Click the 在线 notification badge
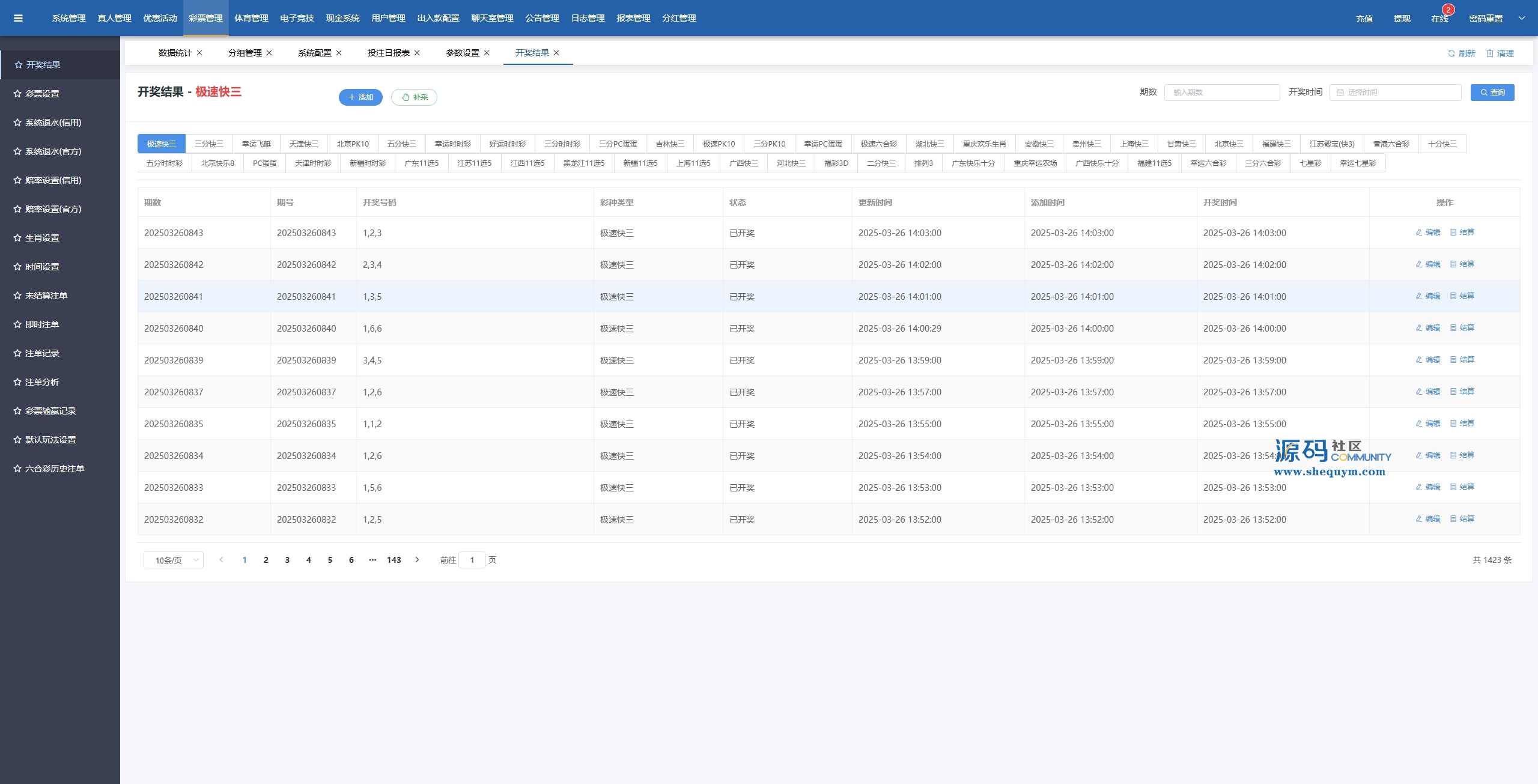This screenshot has height=784, width=1538. 1448,10
